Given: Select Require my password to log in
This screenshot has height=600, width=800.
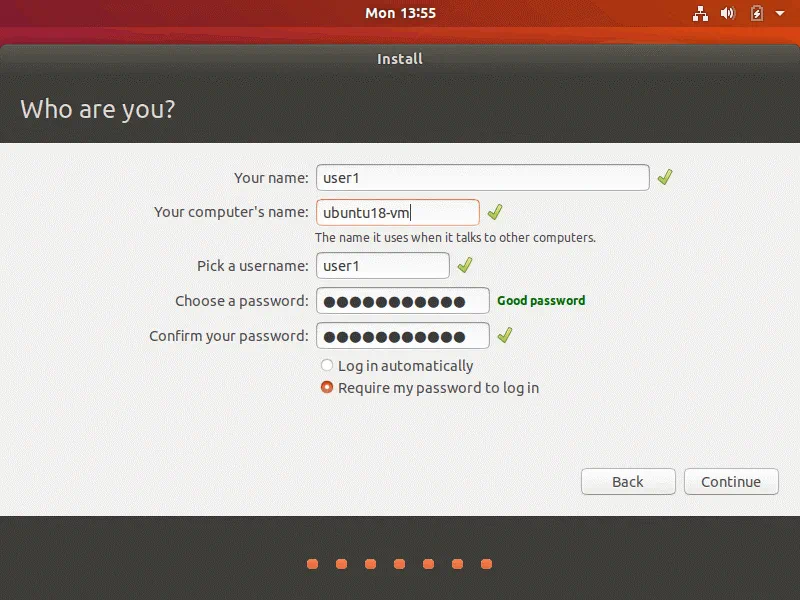Looking at the screenshot, I should (x=326, y=387).
